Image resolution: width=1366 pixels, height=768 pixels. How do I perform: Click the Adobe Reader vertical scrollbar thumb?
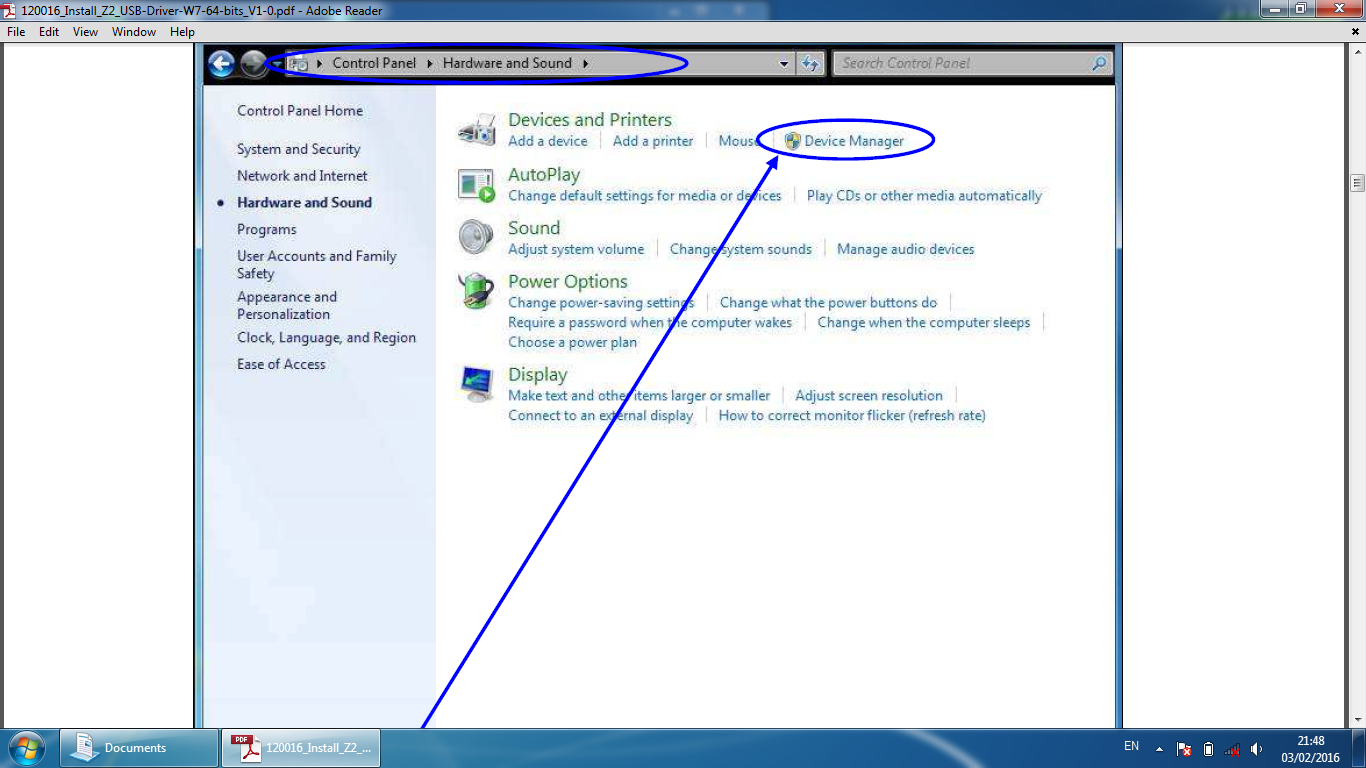(1357, 183)
